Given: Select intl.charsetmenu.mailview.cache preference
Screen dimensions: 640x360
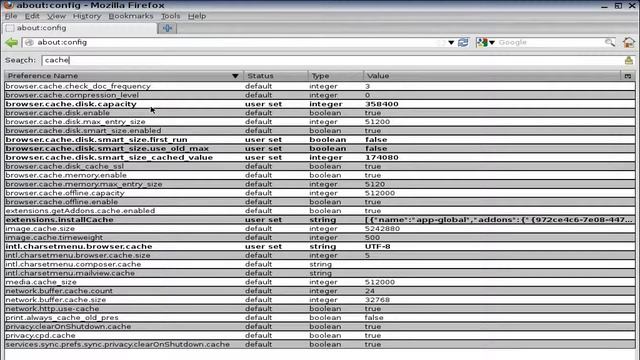Looking at the screenshot, I should [320, 273].
